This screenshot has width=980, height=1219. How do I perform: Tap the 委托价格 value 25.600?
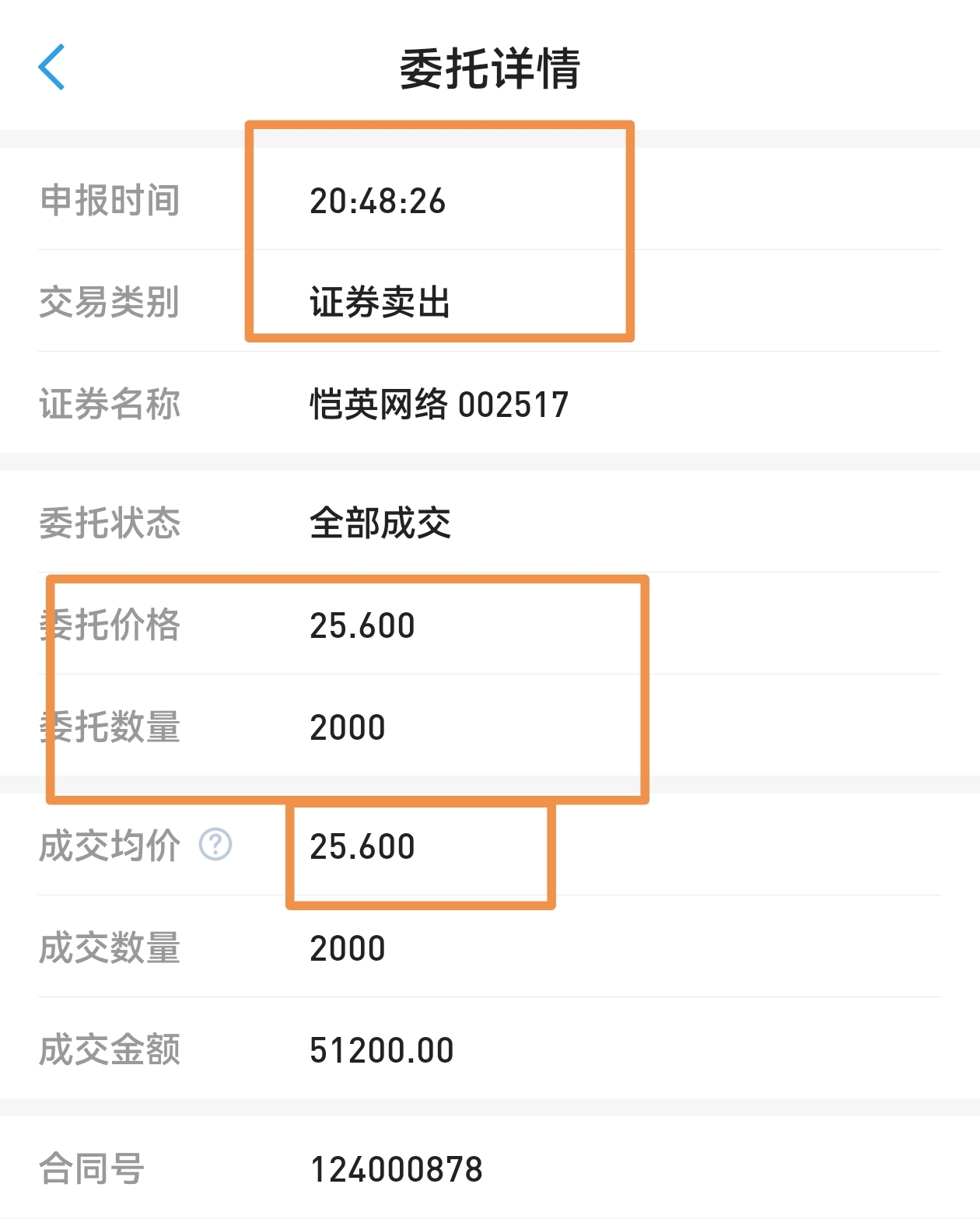[362, 626]
